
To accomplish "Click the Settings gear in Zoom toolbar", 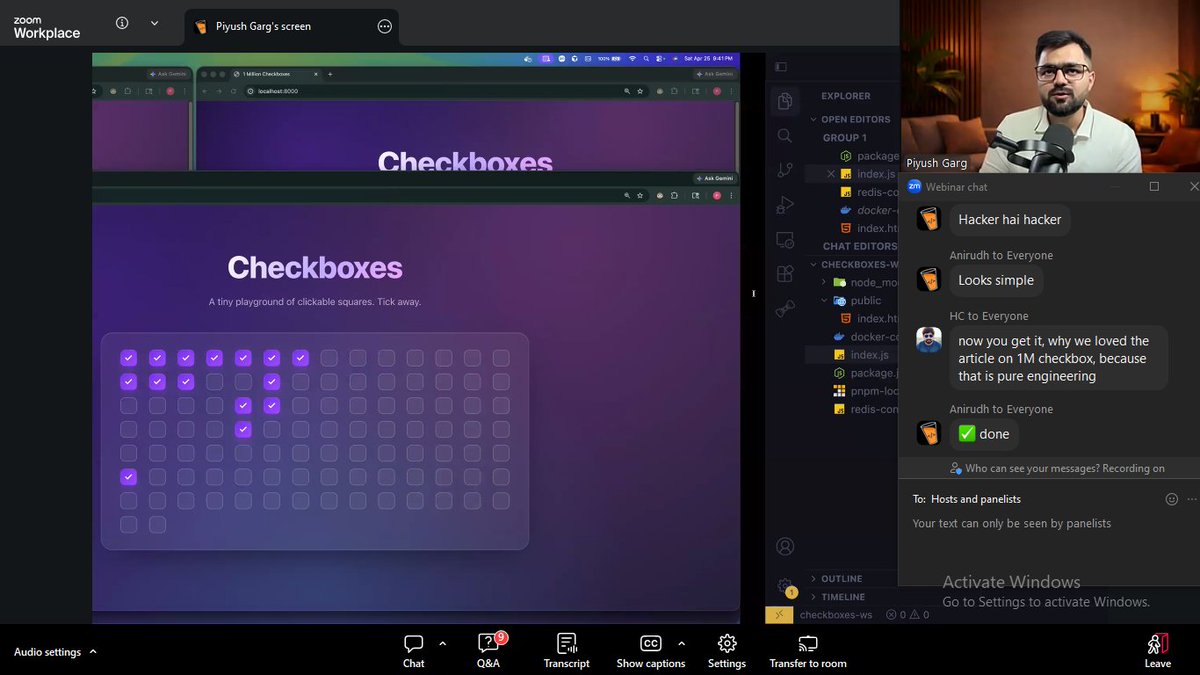I will point(726,648).
